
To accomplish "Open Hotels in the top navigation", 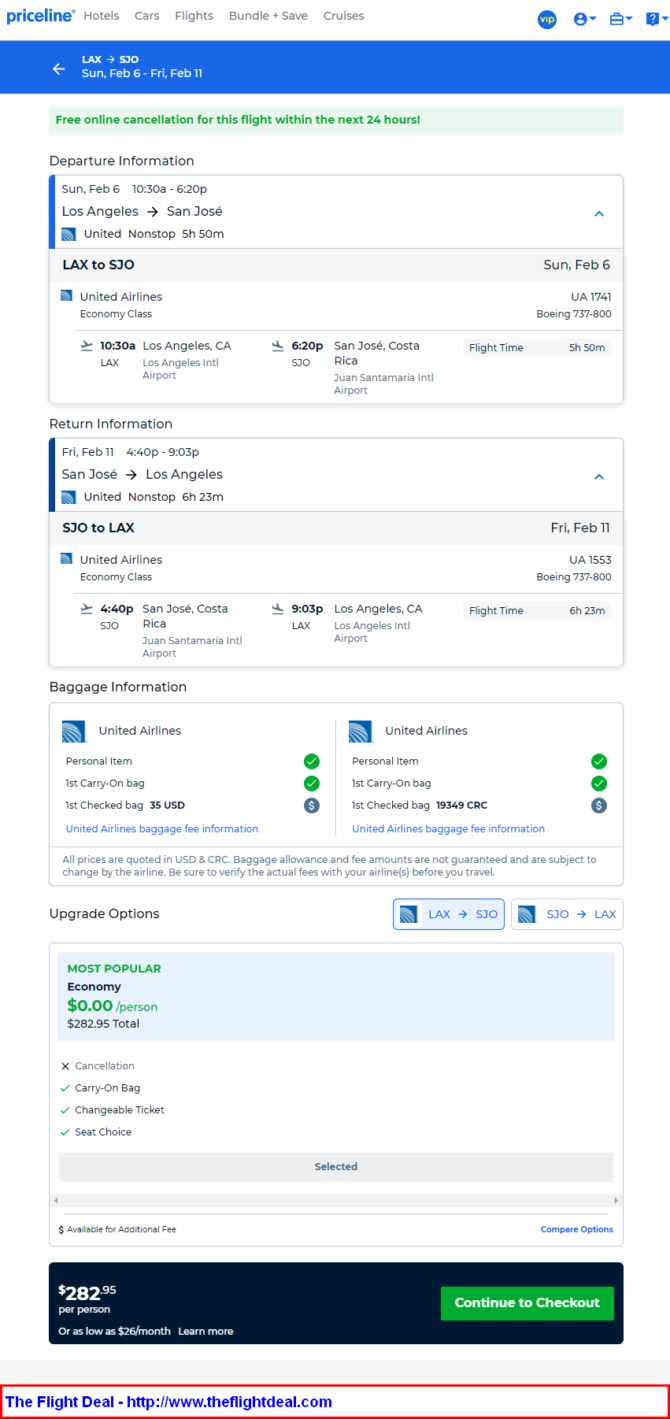I will (101, 16).
